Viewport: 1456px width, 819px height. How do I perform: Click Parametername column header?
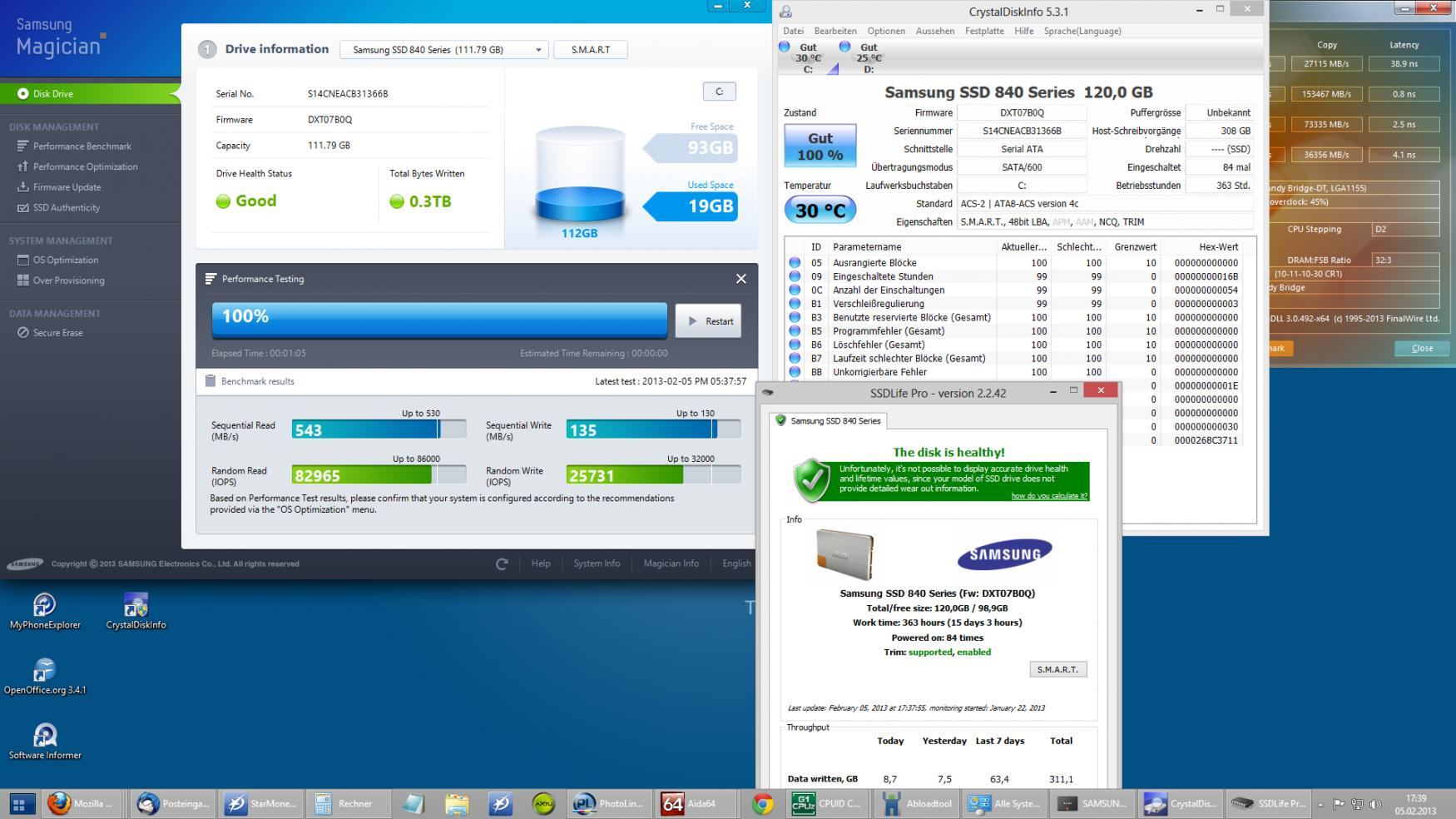[913, 247]
